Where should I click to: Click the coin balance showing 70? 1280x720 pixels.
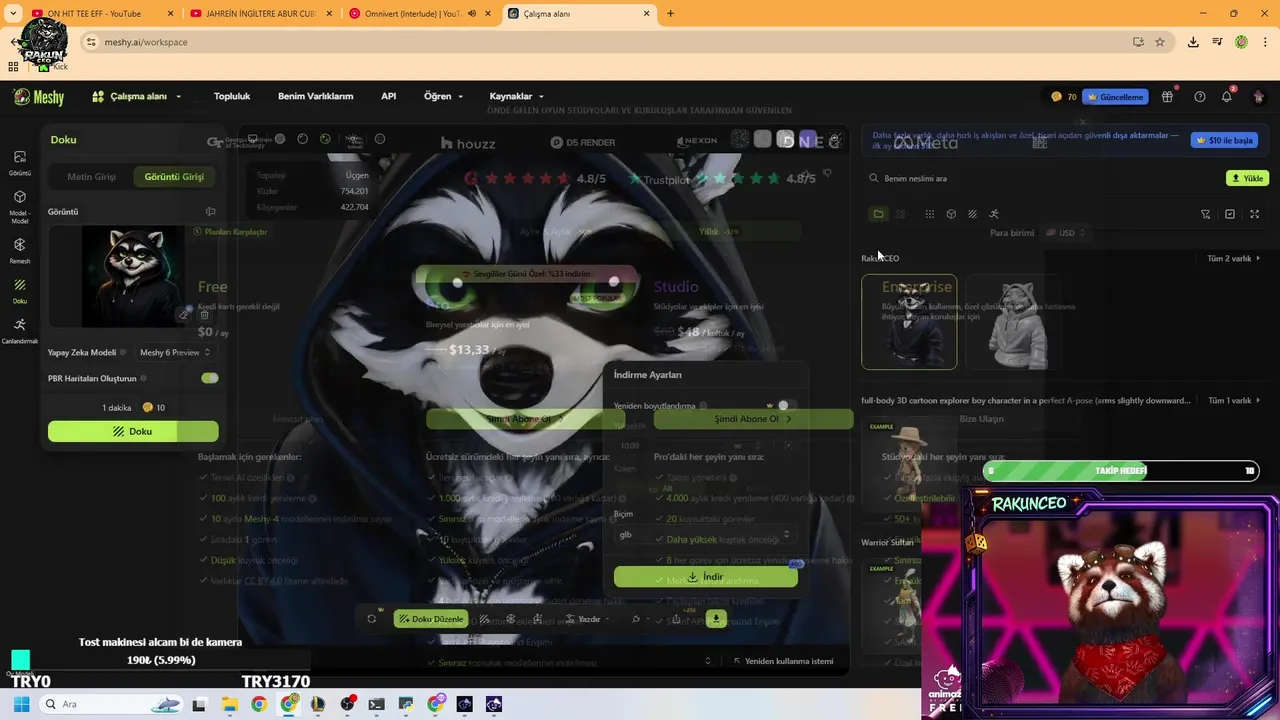coord(1064,97)
